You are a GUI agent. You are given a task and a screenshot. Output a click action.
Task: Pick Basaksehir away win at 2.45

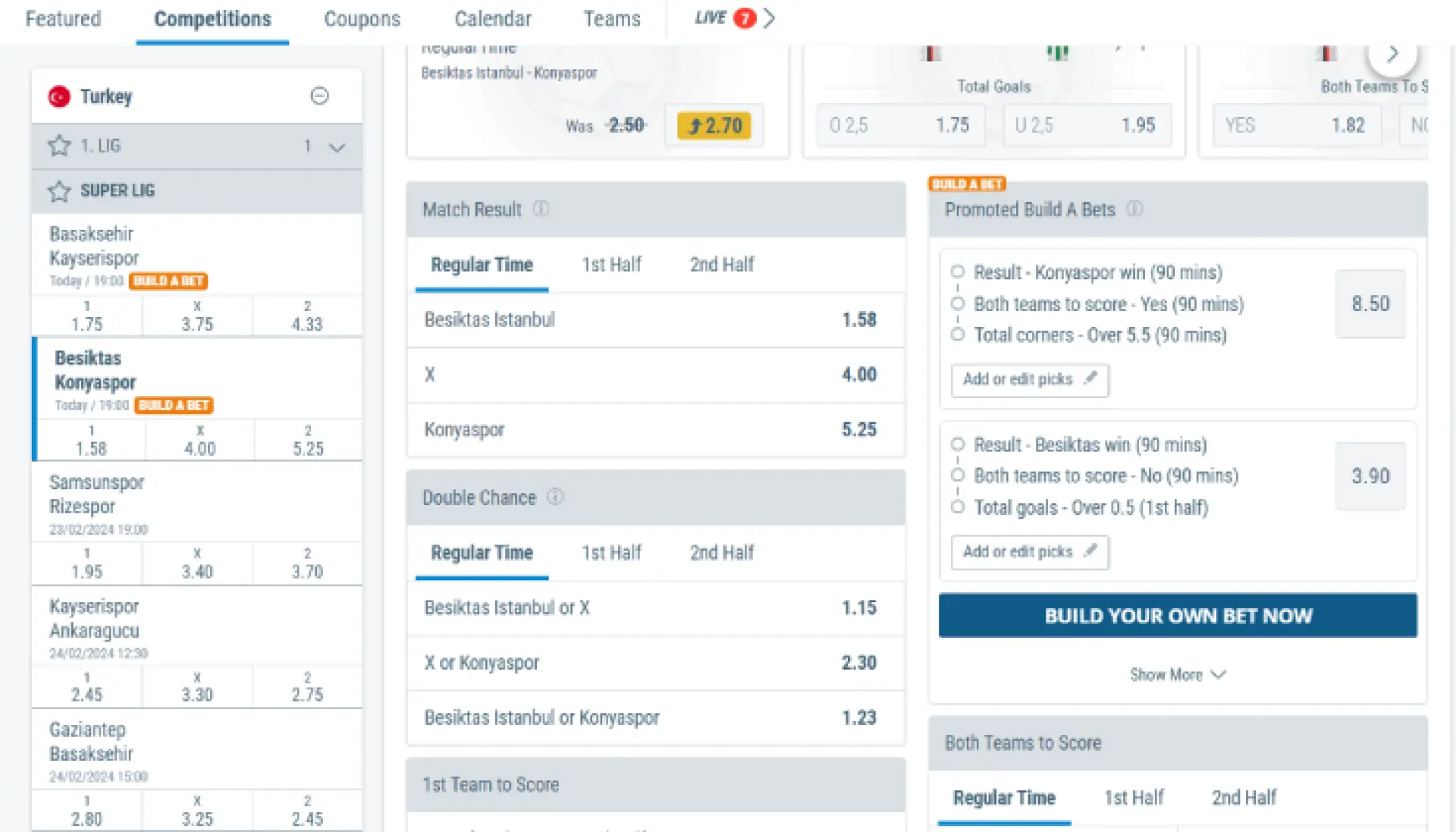(x=307, y=811)
